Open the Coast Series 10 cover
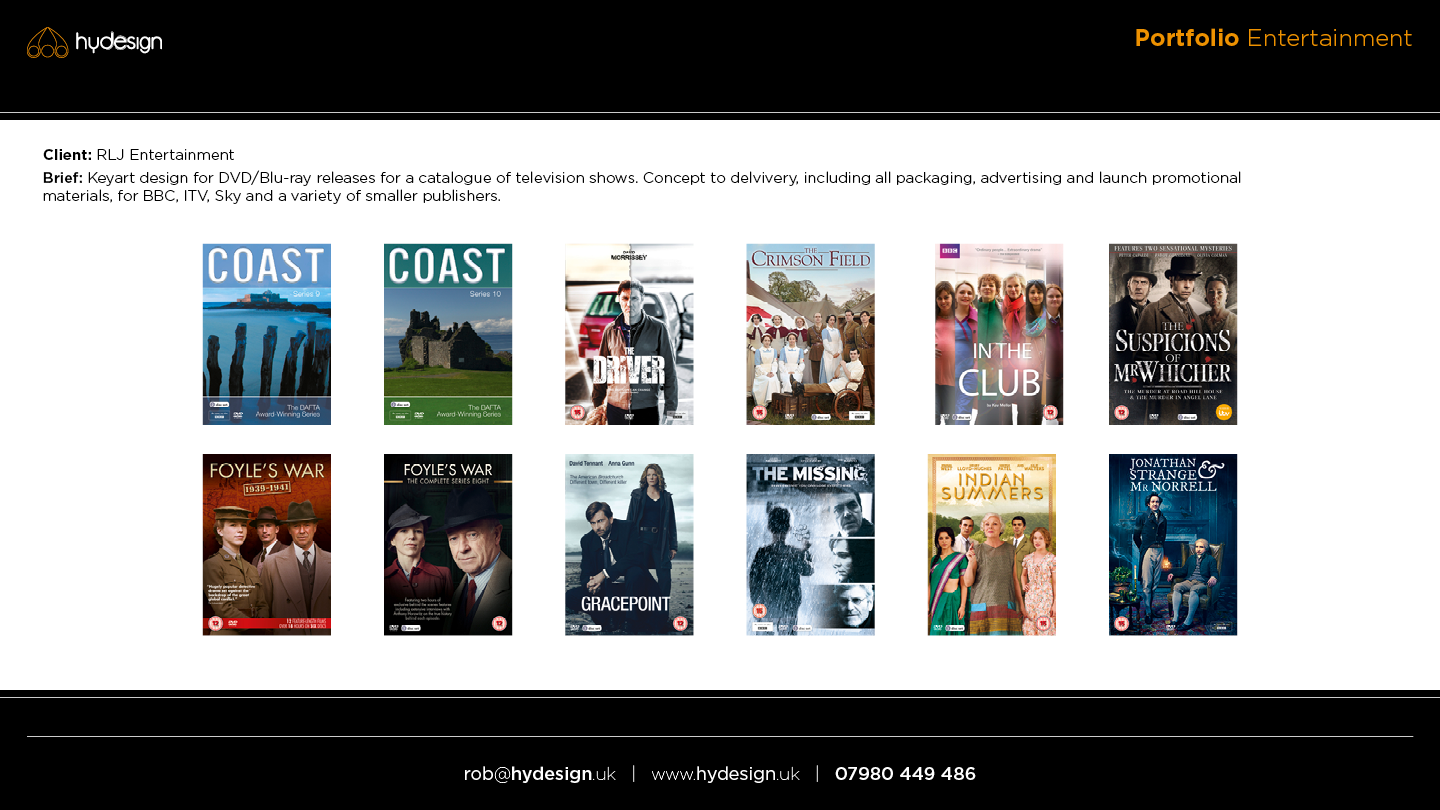The height and width of the screenshot is (810, 1440). point(447,334)
